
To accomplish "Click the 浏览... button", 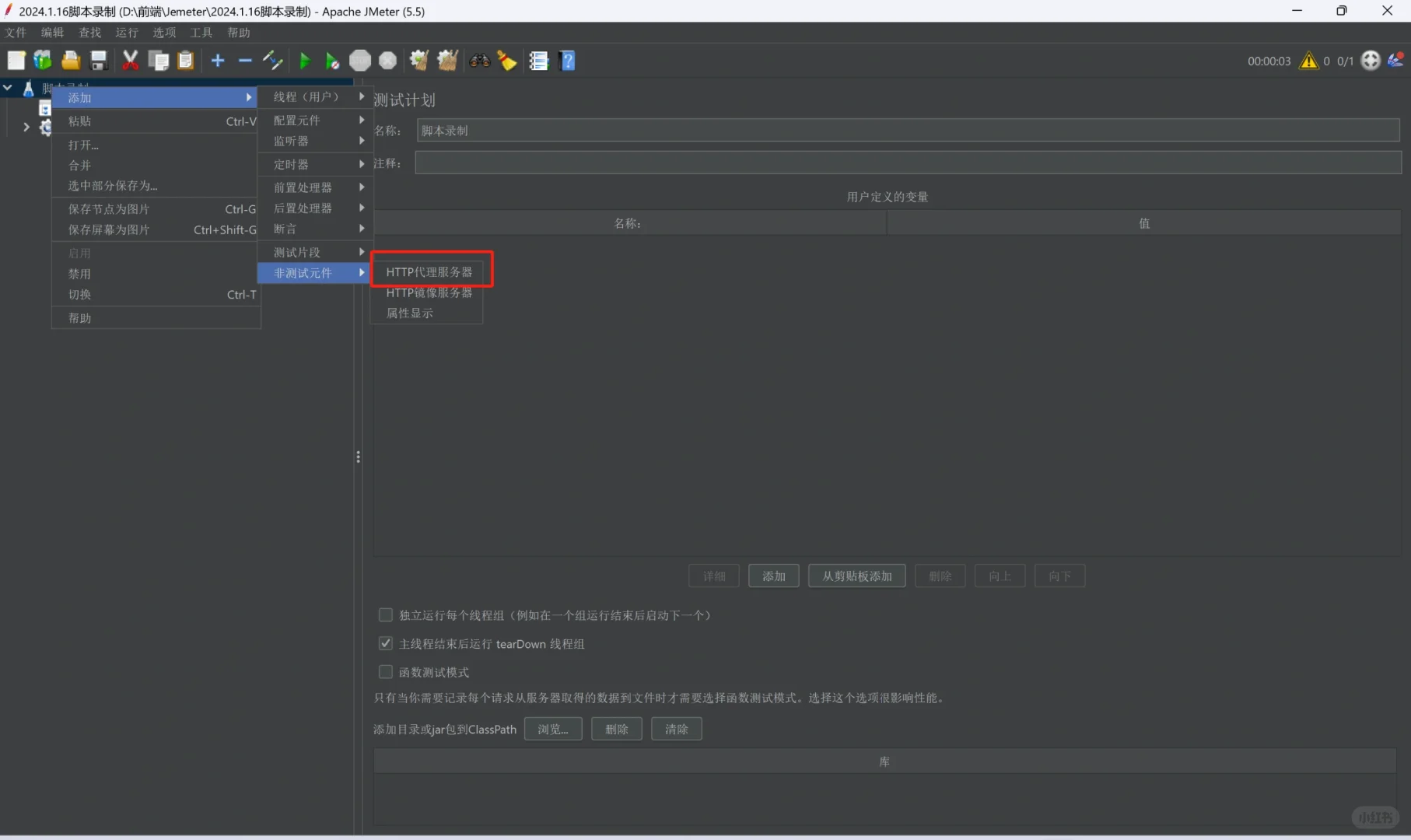I will [x=553, y=729].
